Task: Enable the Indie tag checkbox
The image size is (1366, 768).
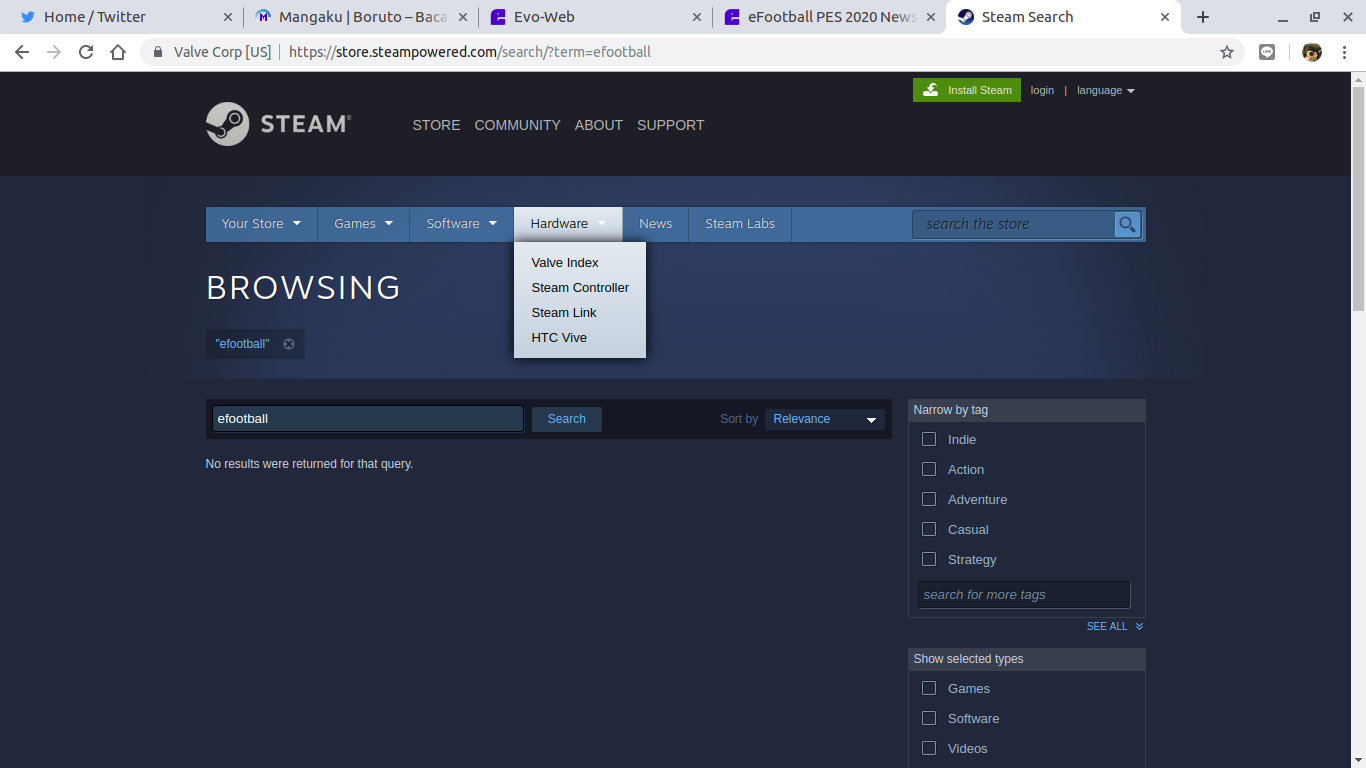Action: [x=929, y=439]
